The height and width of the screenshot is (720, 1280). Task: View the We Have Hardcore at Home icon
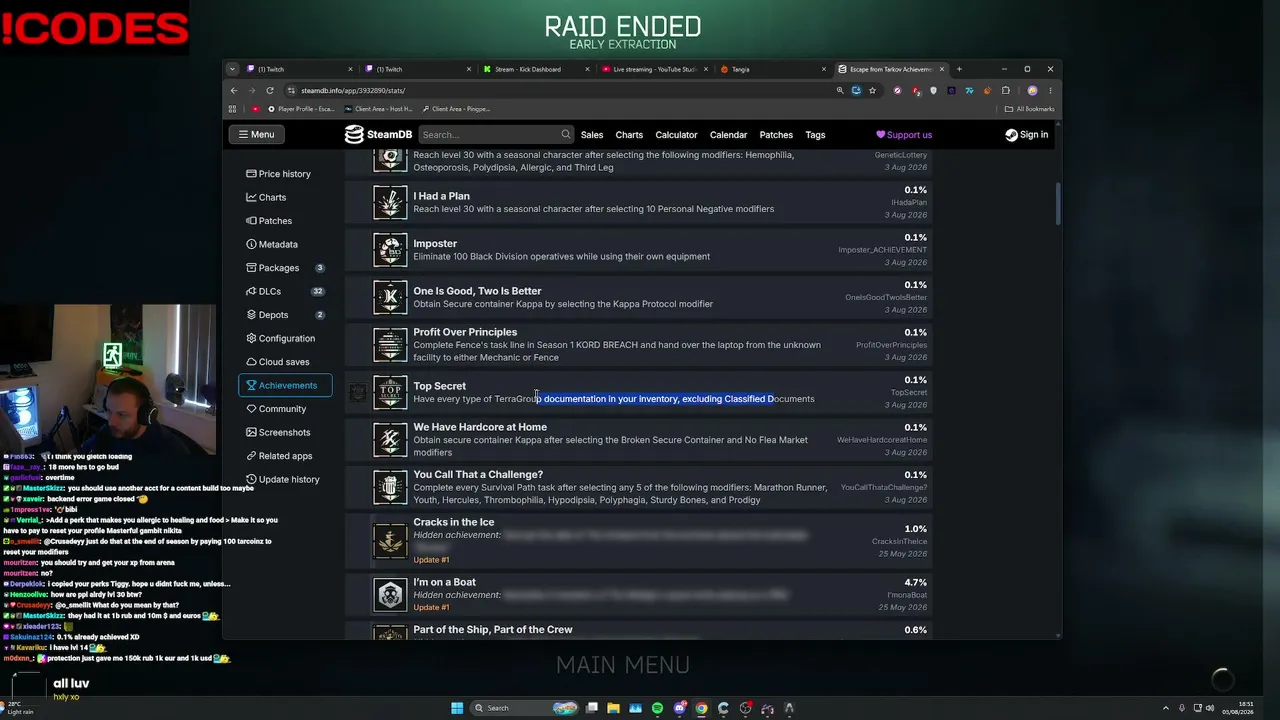coord(390,440)
